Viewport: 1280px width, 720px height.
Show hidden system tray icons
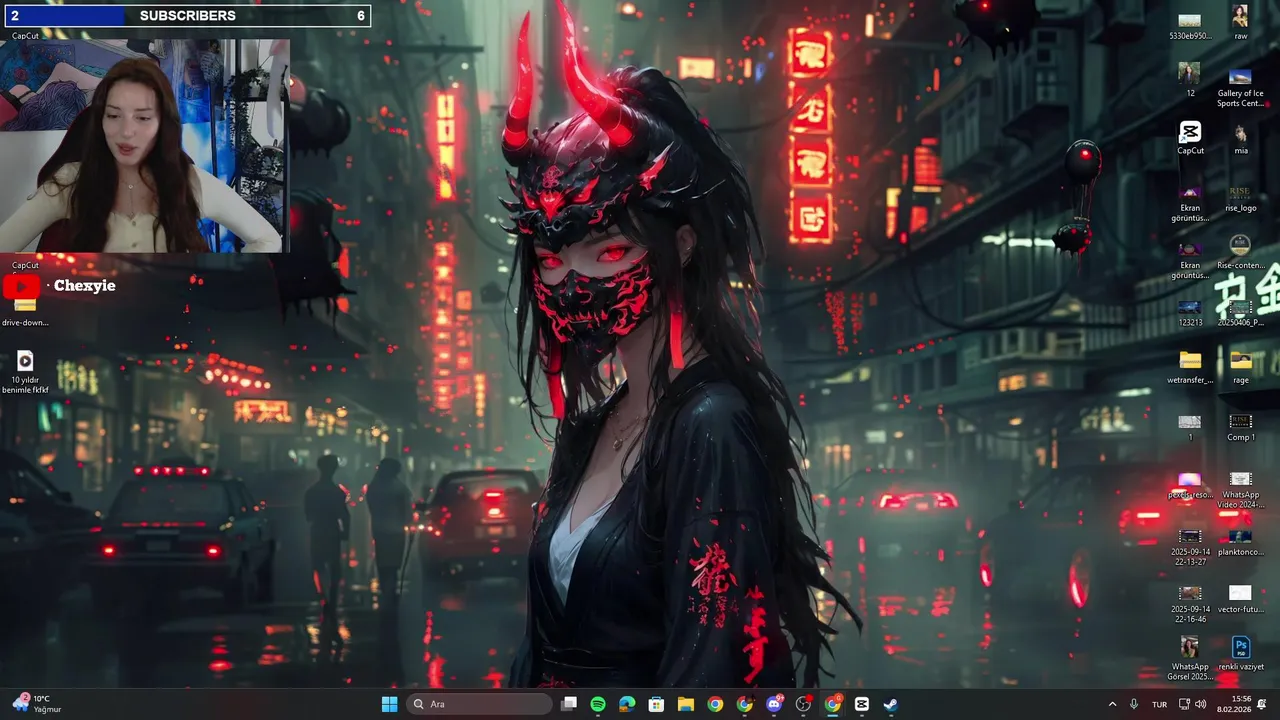coord(1112,704)
